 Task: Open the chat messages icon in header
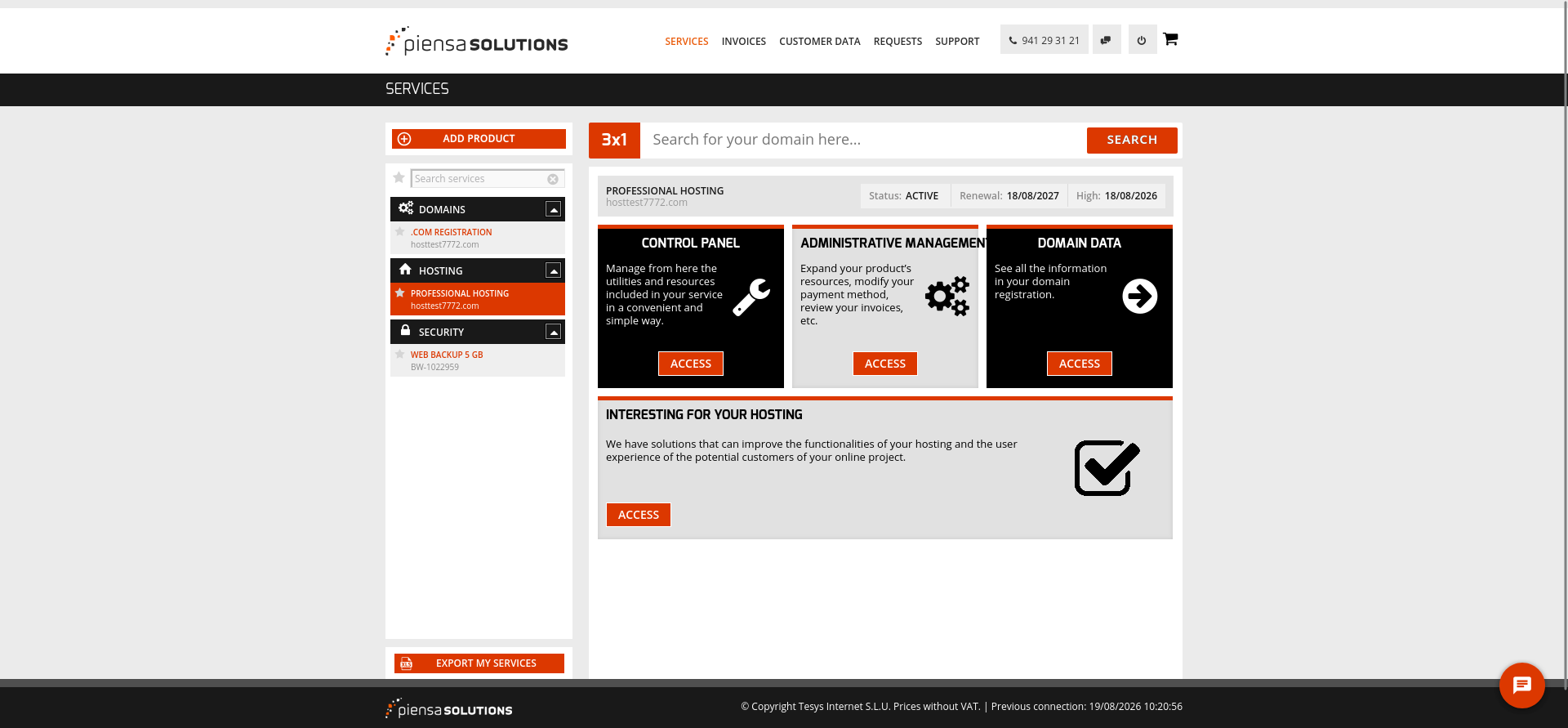1106,39
